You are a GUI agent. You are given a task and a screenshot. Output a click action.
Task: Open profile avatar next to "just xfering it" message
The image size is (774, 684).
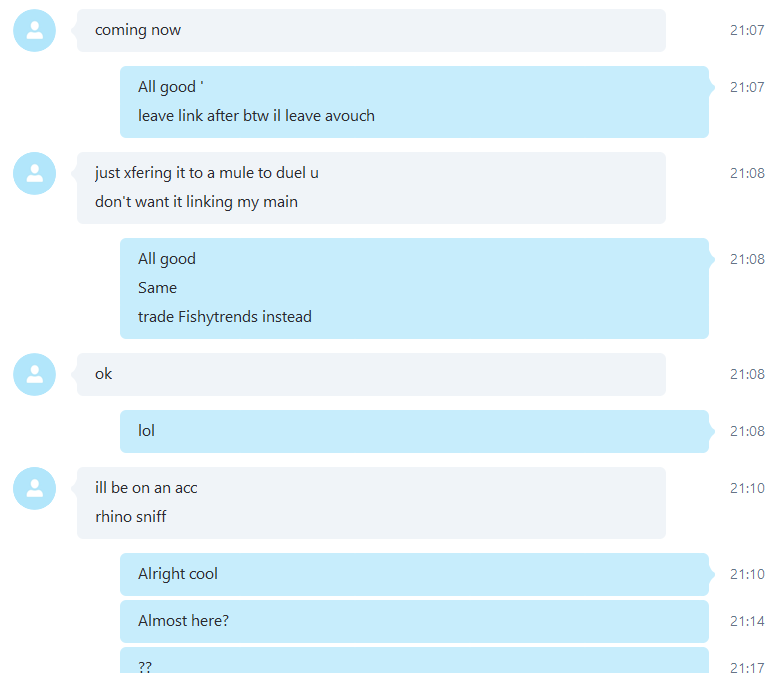[35, 173]
